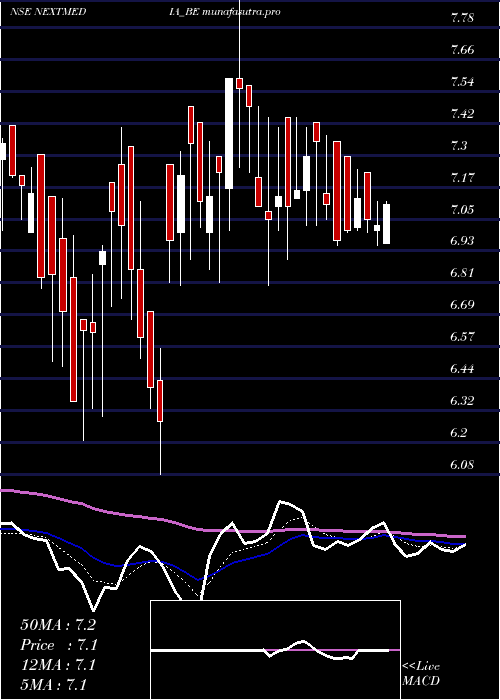Click the 7.17 price axis label
Viewport: 500px width, 700px height.
(462, 177)
